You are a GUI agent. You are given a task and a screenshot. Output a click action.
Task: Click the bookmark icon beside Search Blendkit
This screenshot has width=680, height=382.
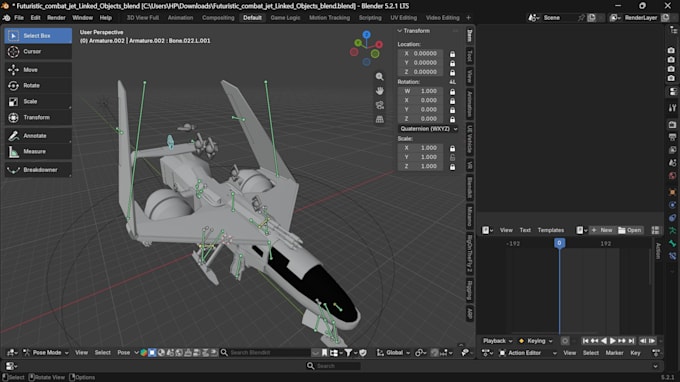pos(324,353)
